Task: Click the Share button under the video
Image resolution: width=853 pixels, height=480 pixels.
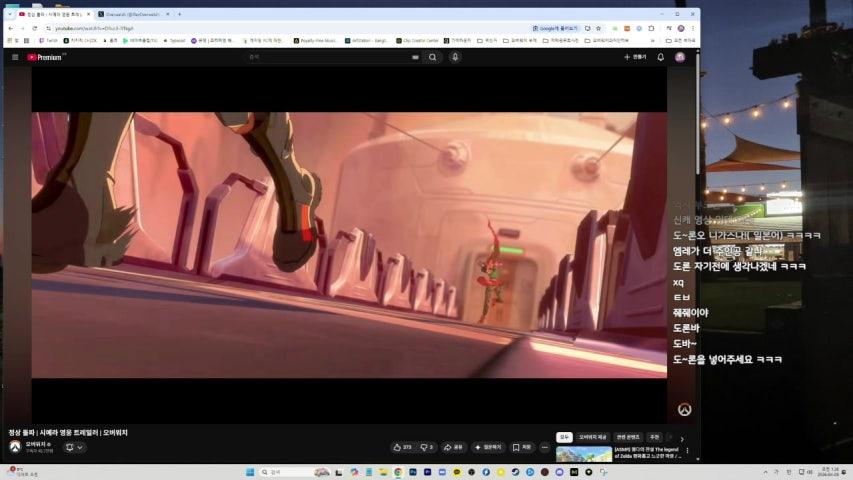Action: point(454,447)
